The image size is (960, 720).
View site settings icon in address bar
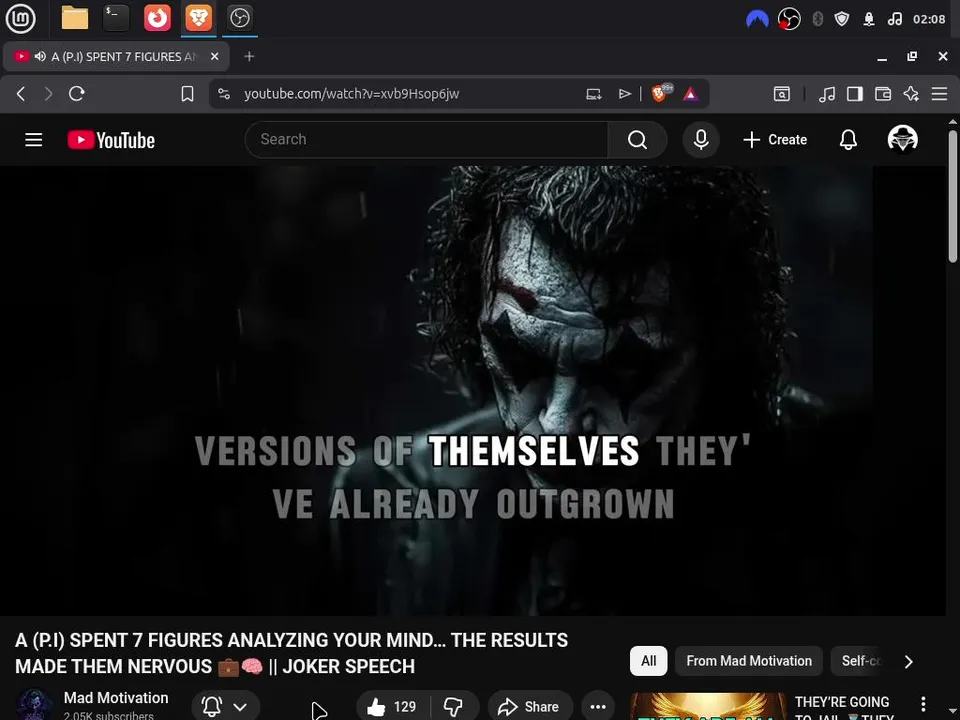coord(224,94)
